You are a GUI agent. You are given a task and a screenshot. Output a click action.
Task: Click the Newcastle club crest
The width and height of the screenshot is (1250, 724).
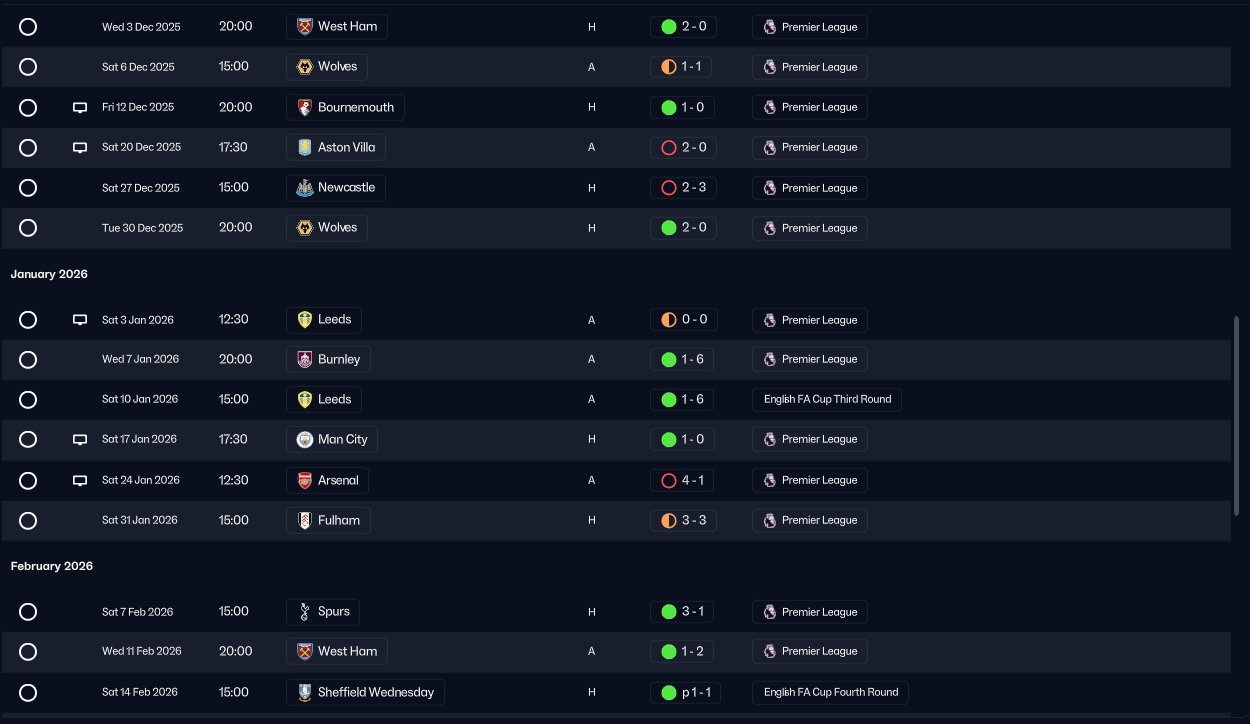pos(305,188)
